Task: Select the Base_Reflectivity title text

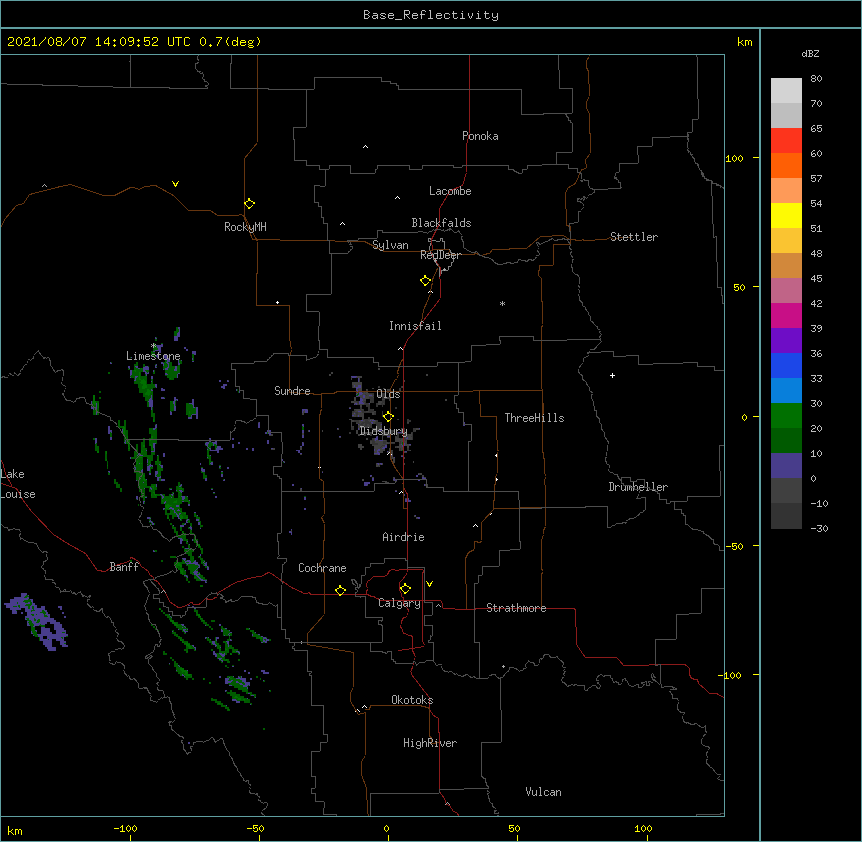Action: [x=431, y=15]
